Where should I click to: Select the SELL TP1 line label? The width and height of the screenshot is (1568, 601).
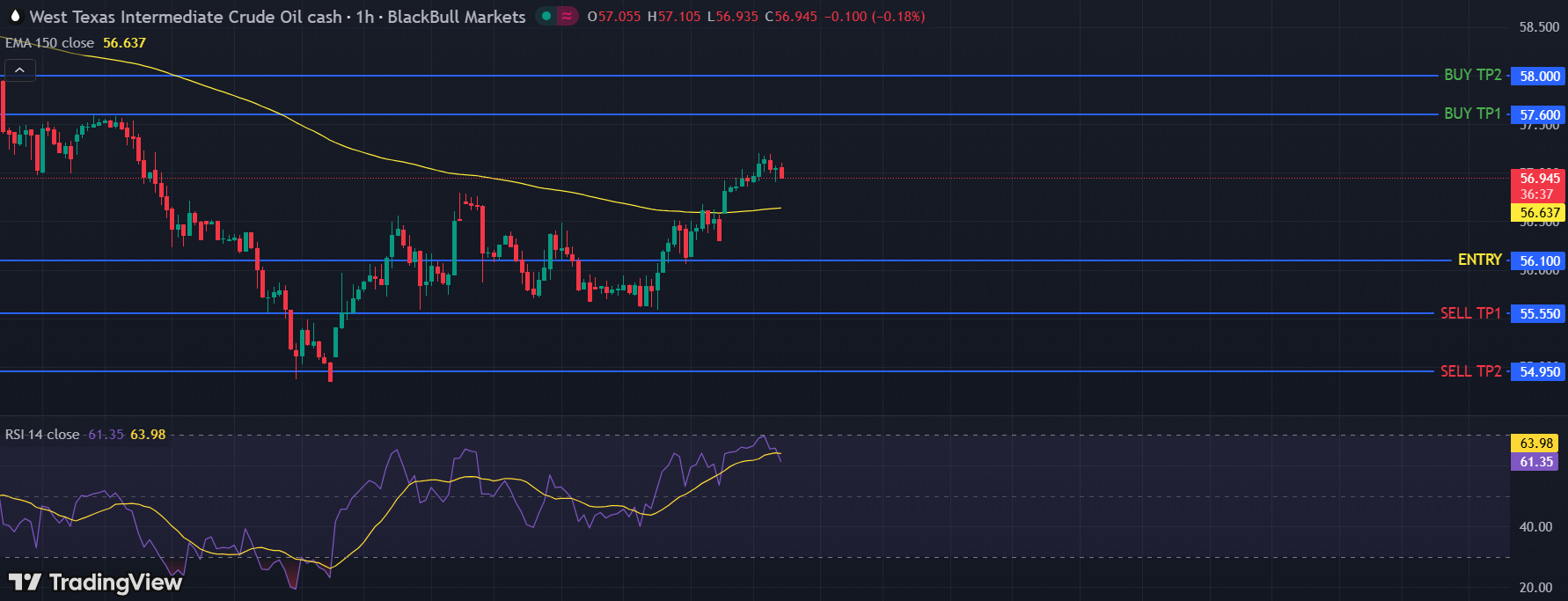coord(1470,313)
